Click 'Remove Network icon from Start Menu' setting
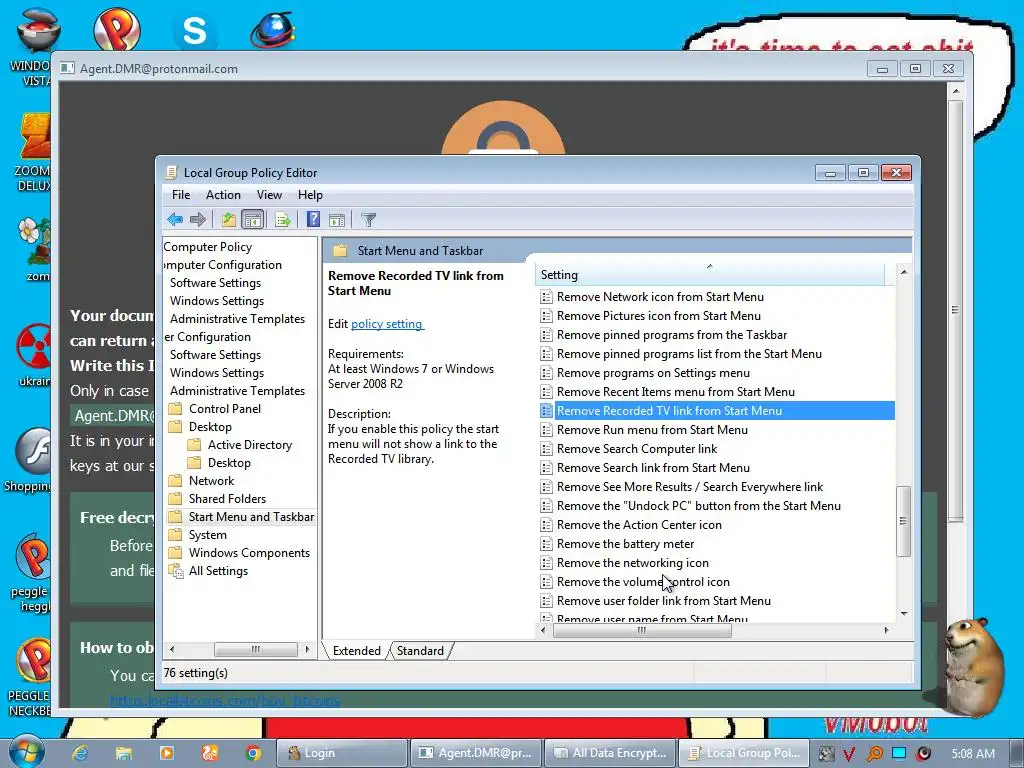This screenshot has height=768, width=1024. (660, 296)
